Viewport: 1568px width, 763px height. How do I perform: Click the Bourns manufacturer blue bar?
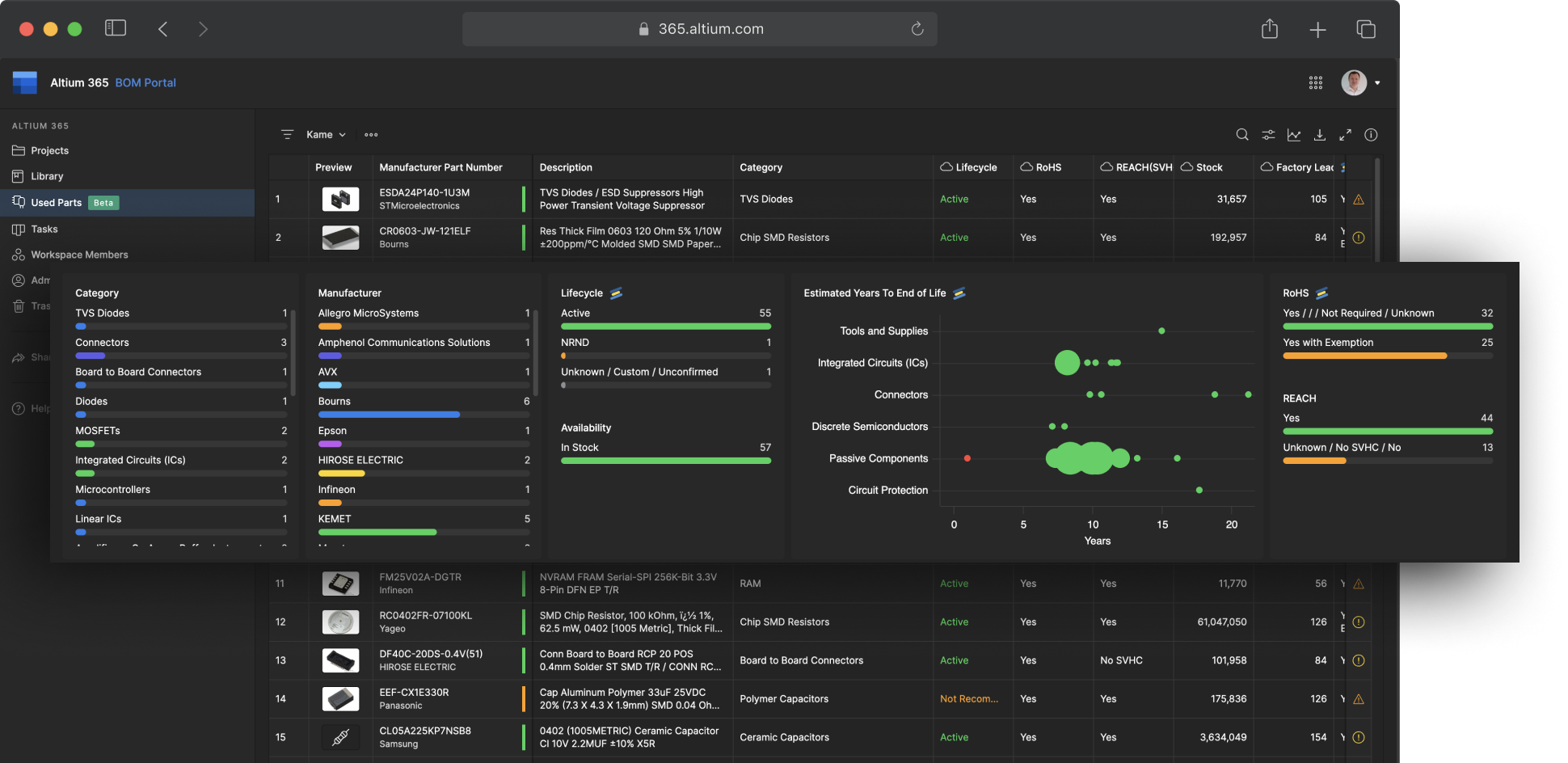[389, 415]
